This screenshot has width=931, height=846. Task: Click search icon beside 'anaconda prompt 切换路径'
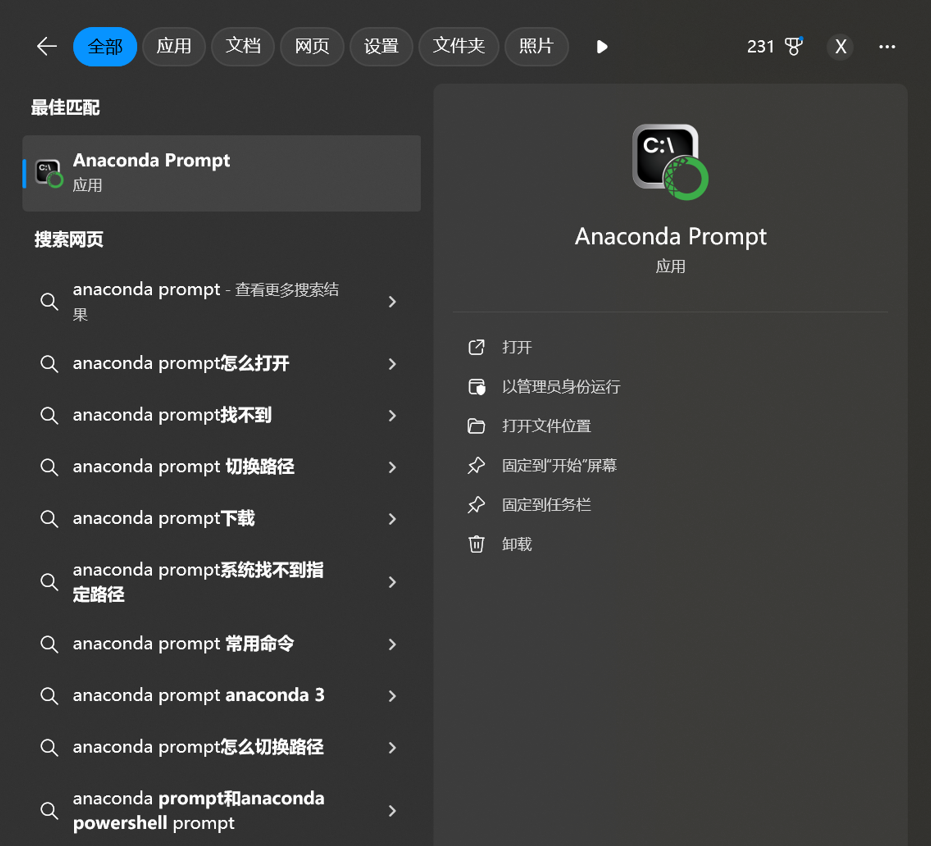[49, 467]
